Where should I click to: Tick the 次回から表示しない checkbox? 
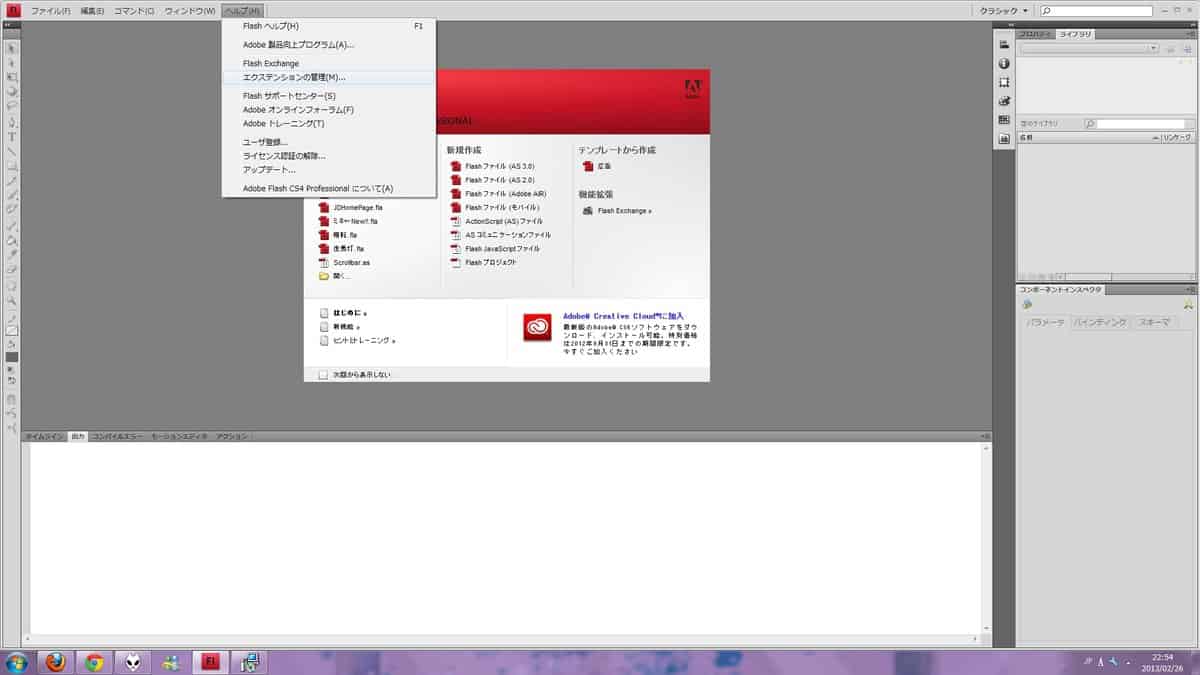(x=322, y=375)
